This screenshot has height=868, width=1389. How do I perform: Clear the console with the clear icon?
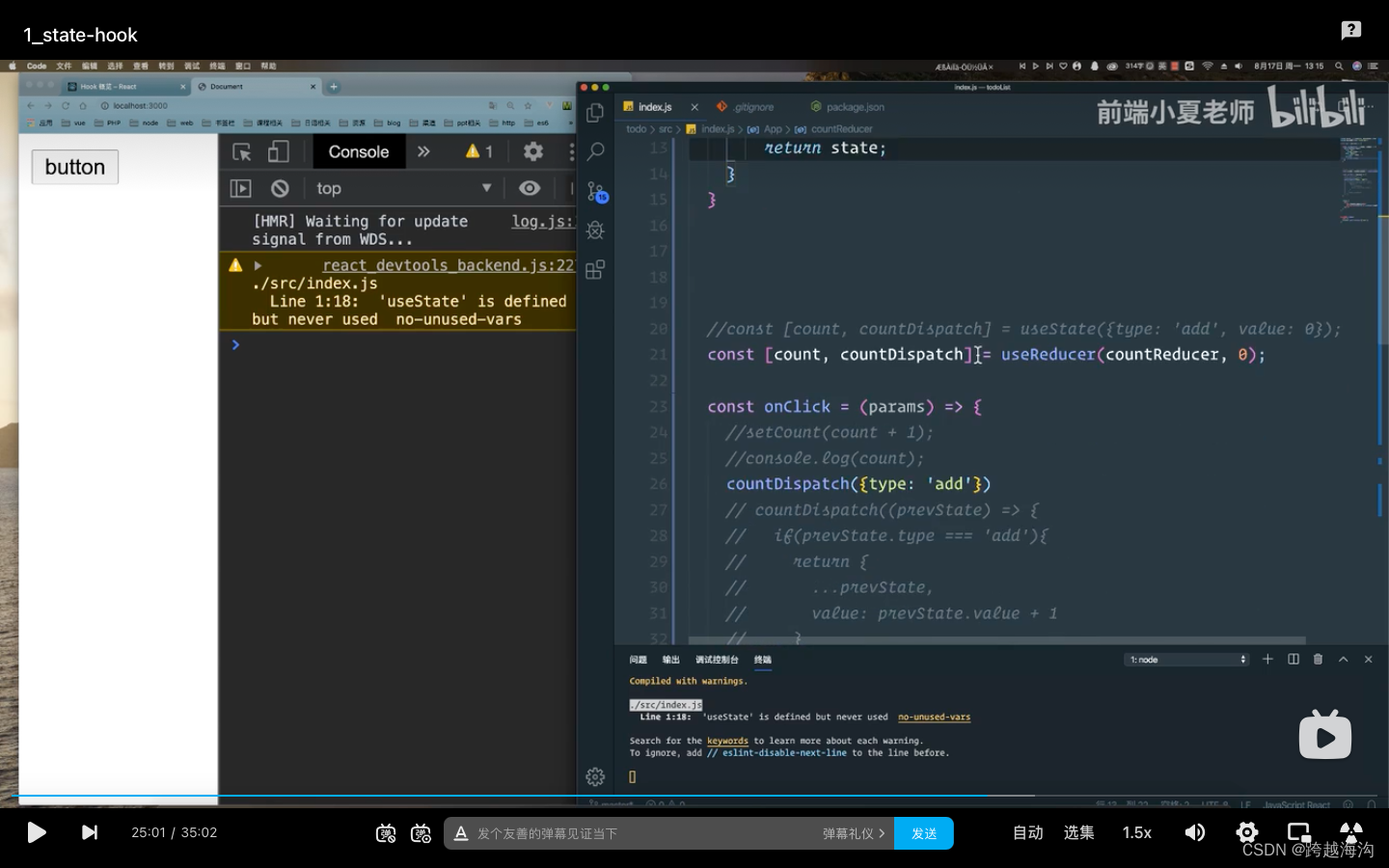[280, 188]
